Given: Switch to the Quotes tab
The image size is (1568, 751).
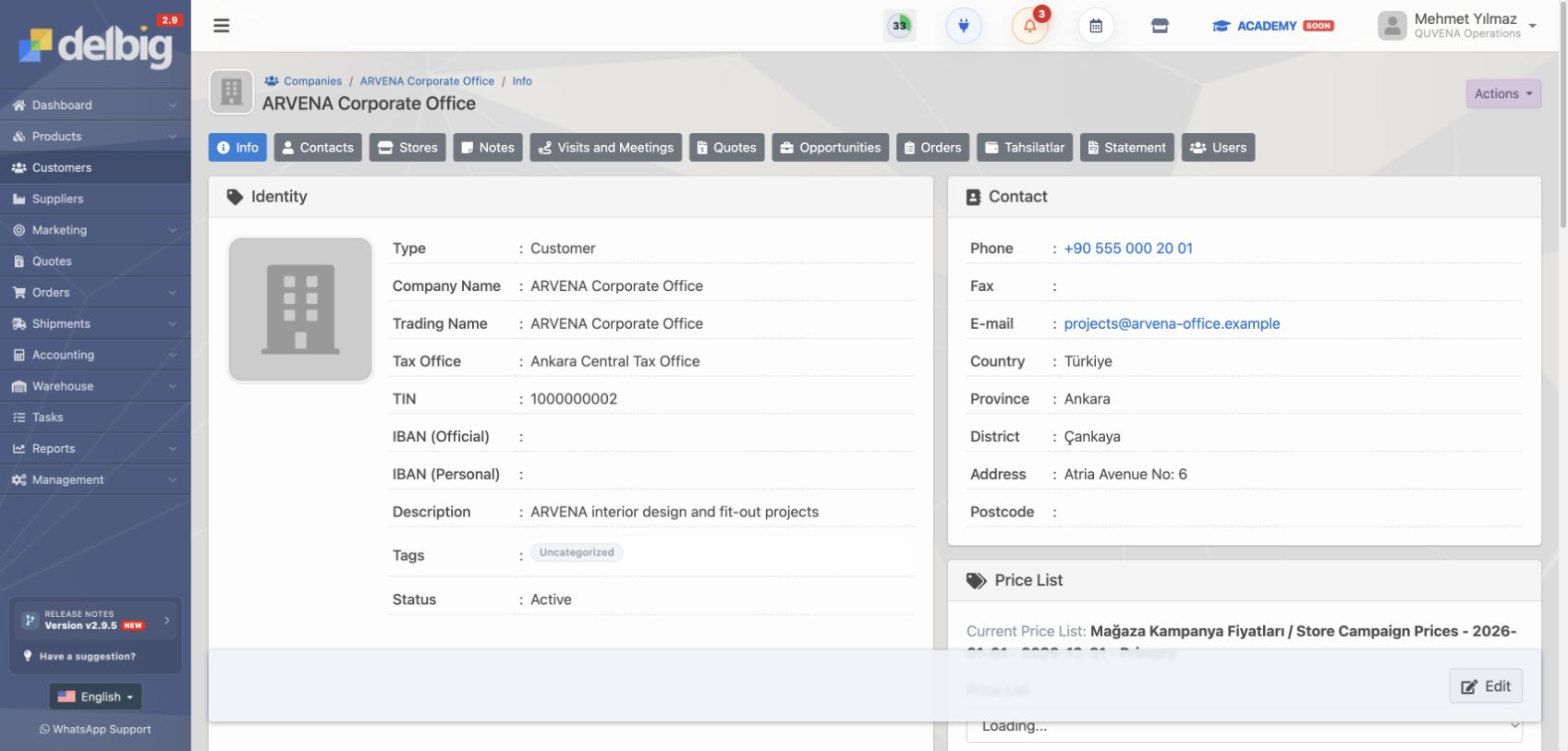Looking at the screenshot, I should point(726,148).
